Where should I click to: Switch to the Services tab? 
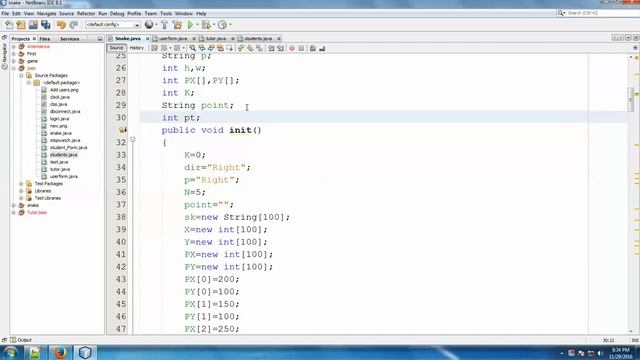pyautogui.click(x=69, y=39)
